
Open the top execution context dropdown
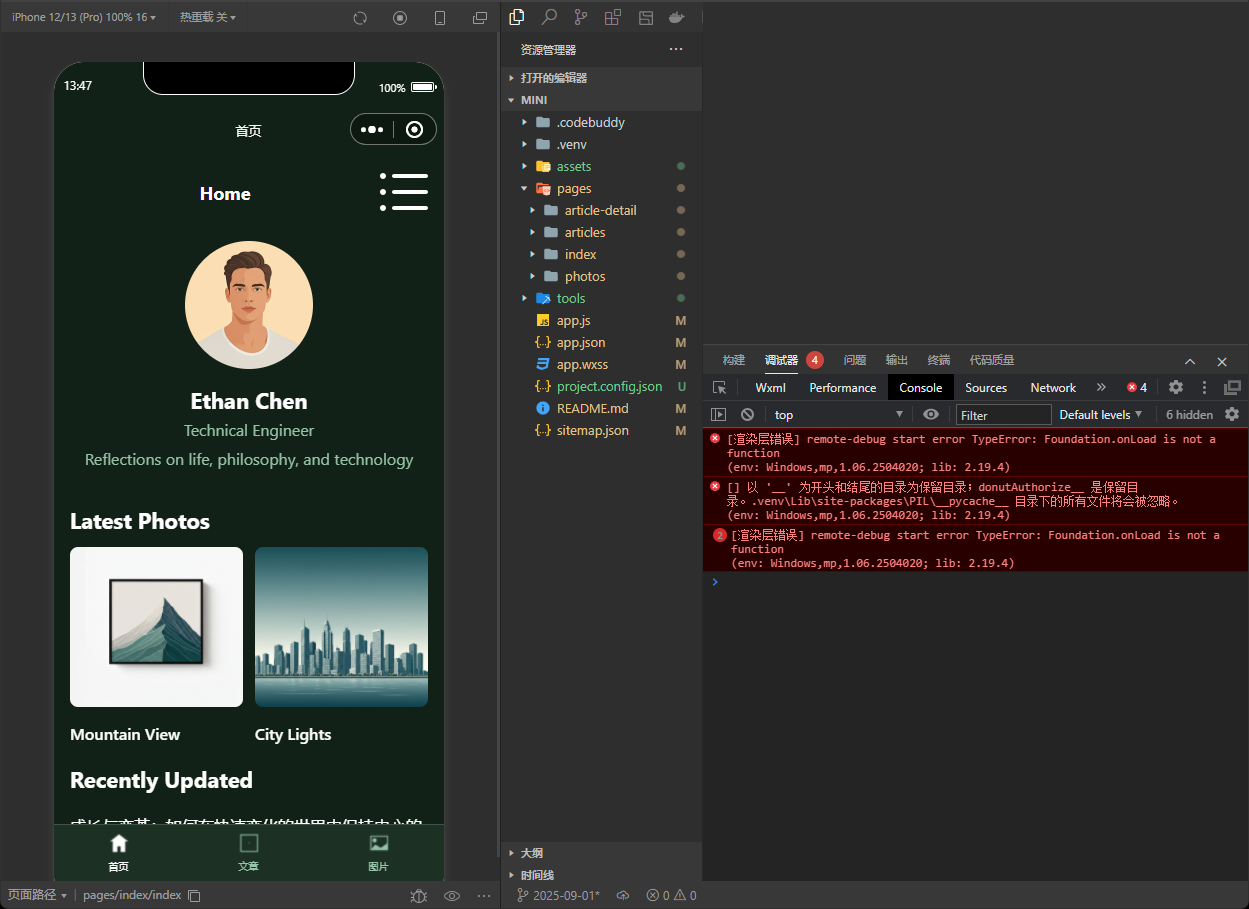pos(838,415)
